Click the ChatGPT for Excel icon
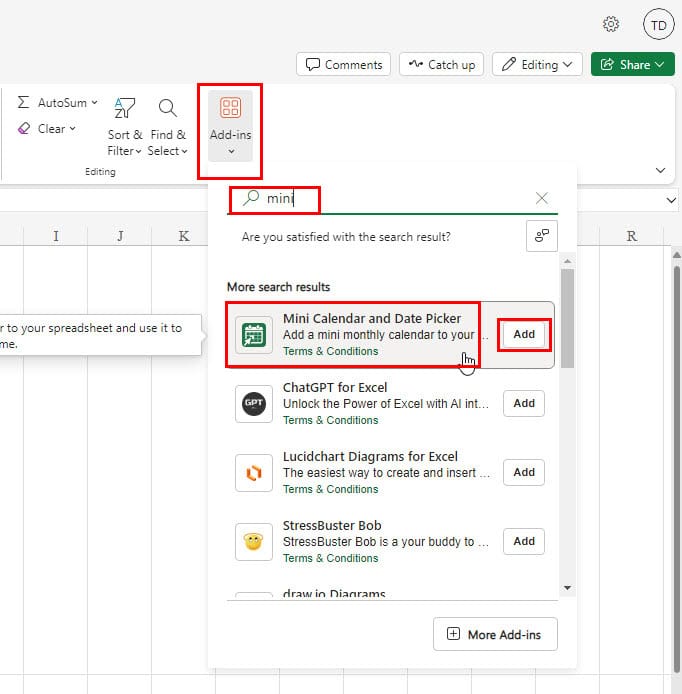Screen dimensions: 682x694 254,404
